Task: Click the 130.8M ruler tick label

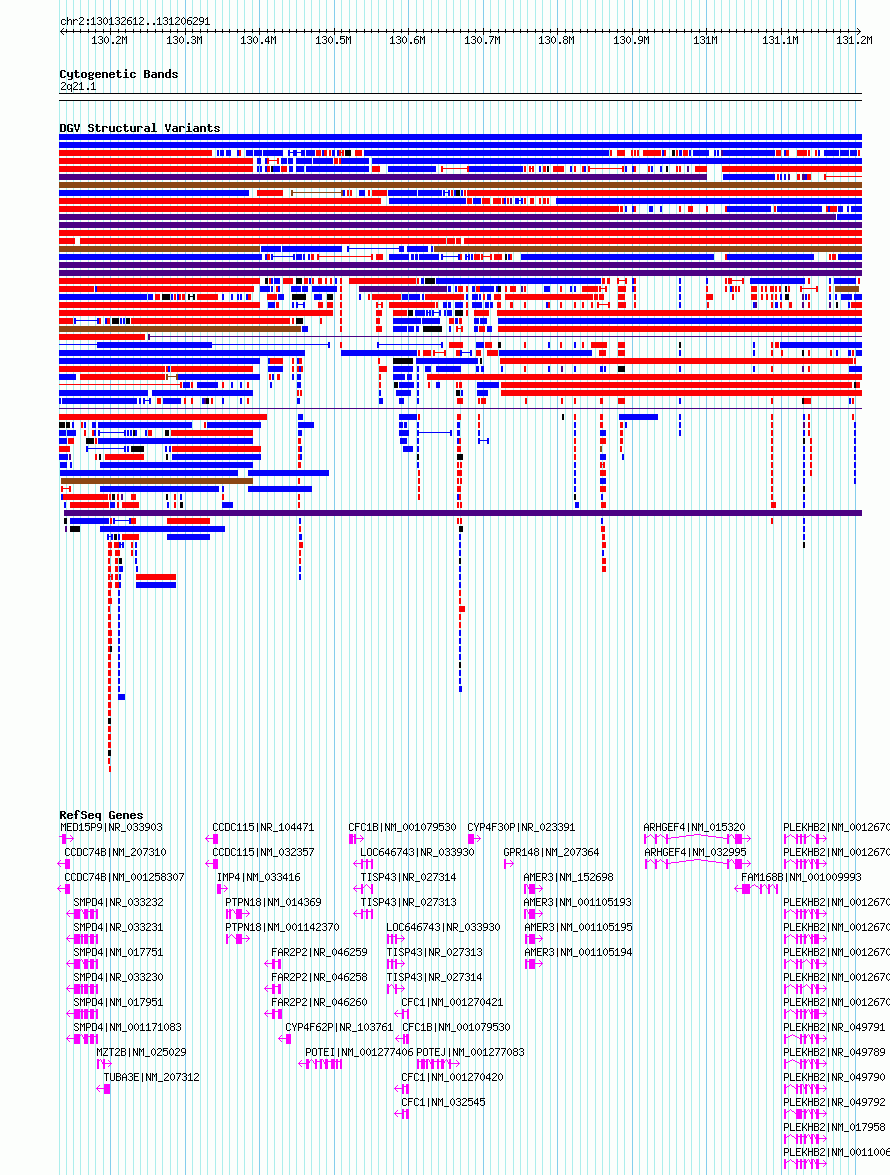Action: [556, 40]
